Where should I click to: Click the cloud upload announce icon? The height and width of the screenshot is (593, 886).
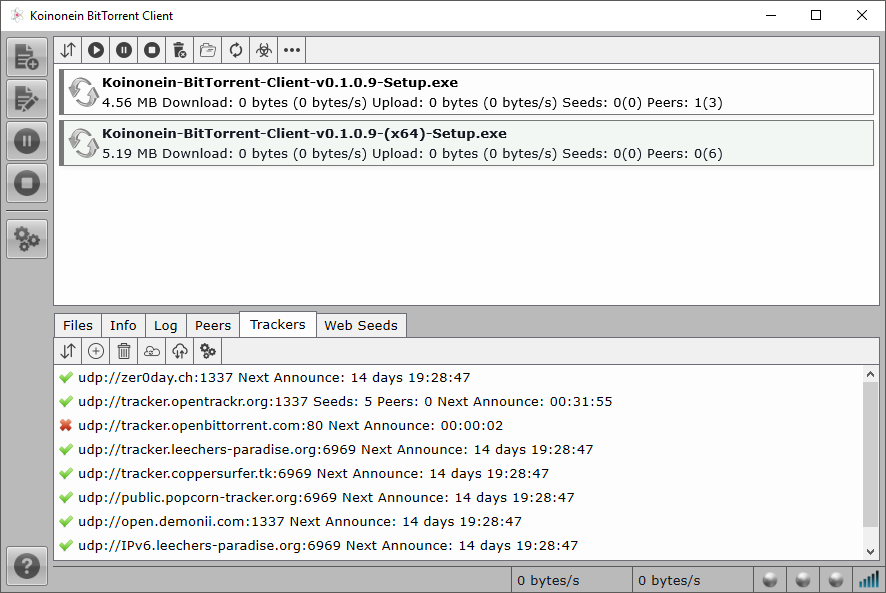pos(180,351)
